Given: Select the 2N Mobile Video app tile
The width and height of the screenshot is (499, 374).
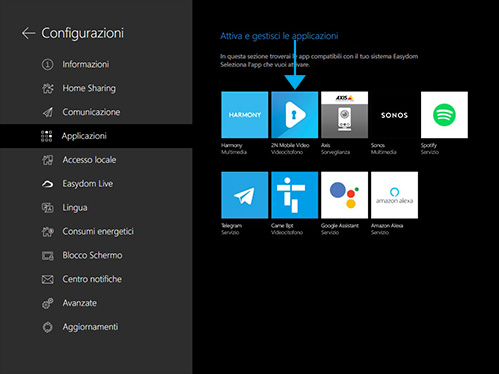Looking at the screenshot, I should (295, 115).
